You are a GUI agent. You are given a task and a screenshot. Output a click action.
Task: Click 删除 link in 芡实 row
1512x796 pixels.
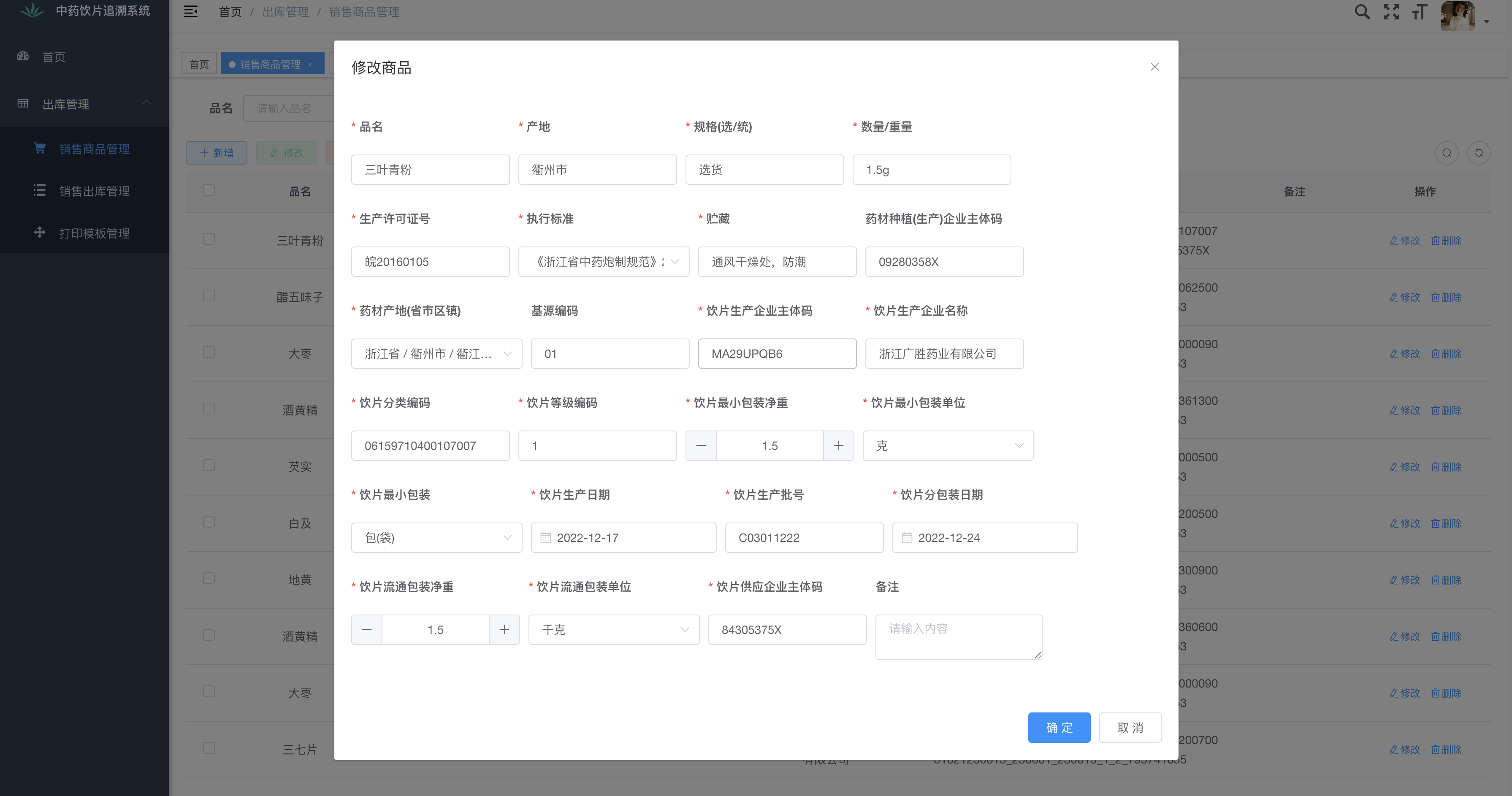pos(1446,467)
